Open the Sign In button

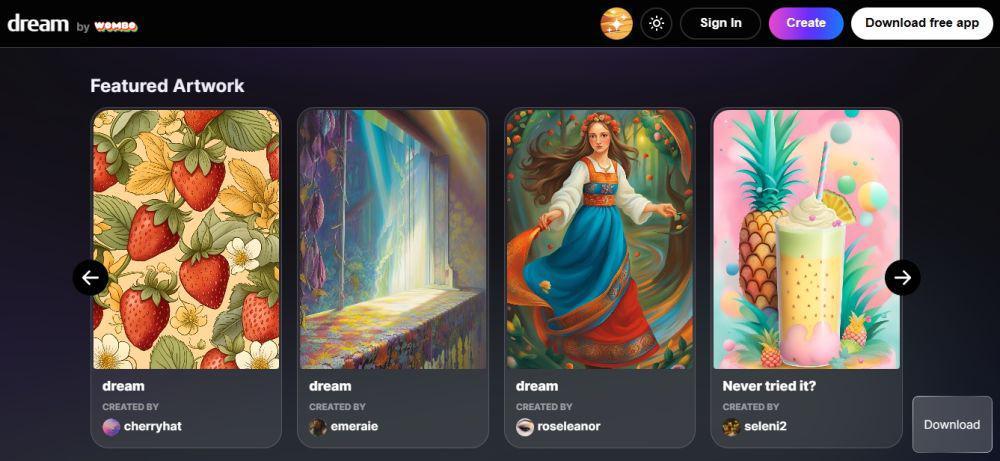click(721, 24)
